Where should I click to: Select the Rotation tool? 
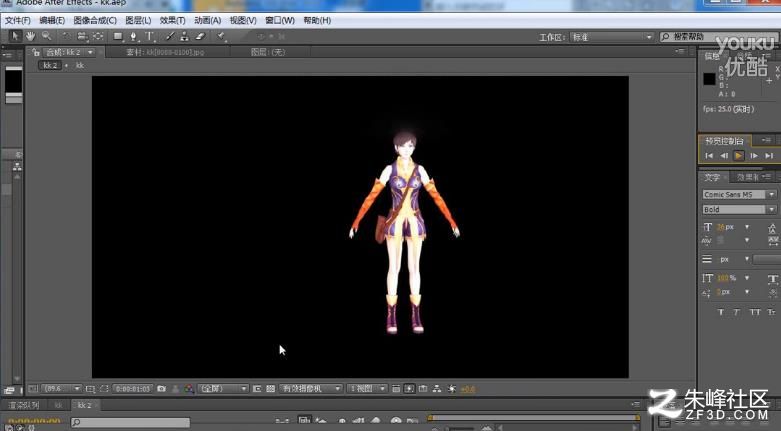pos(66,36)
